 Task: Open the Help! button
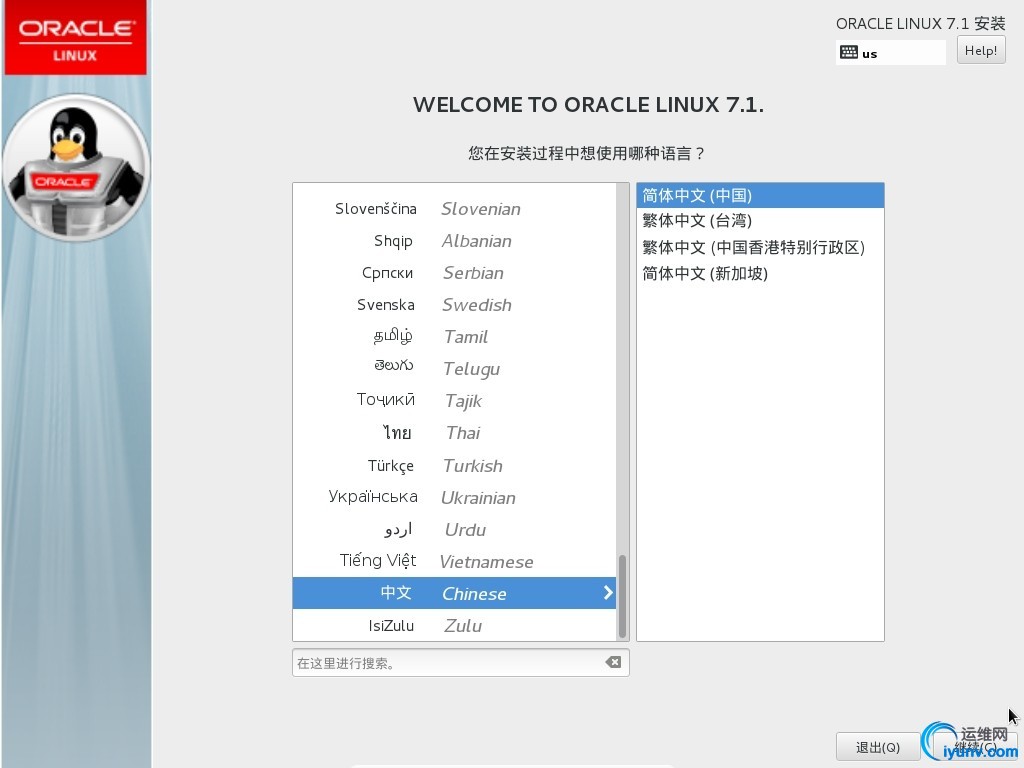[x=981, y=50]
